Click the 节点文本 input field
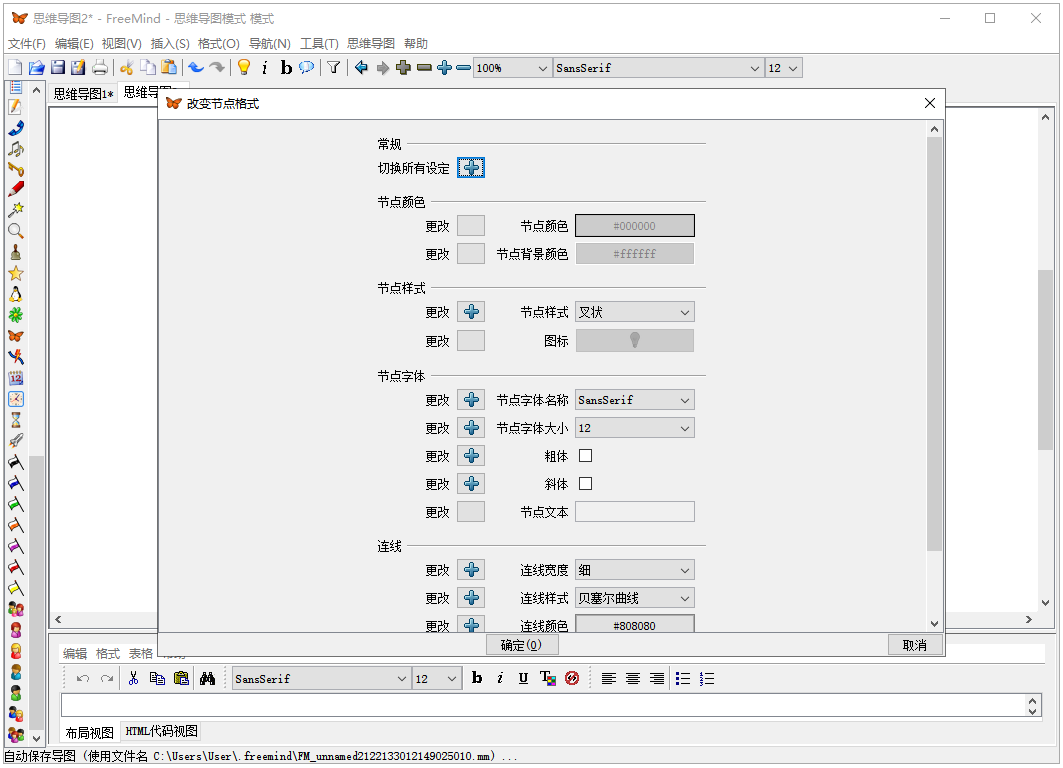This screenshot has width=1063, height=768. tap(634, 512)
